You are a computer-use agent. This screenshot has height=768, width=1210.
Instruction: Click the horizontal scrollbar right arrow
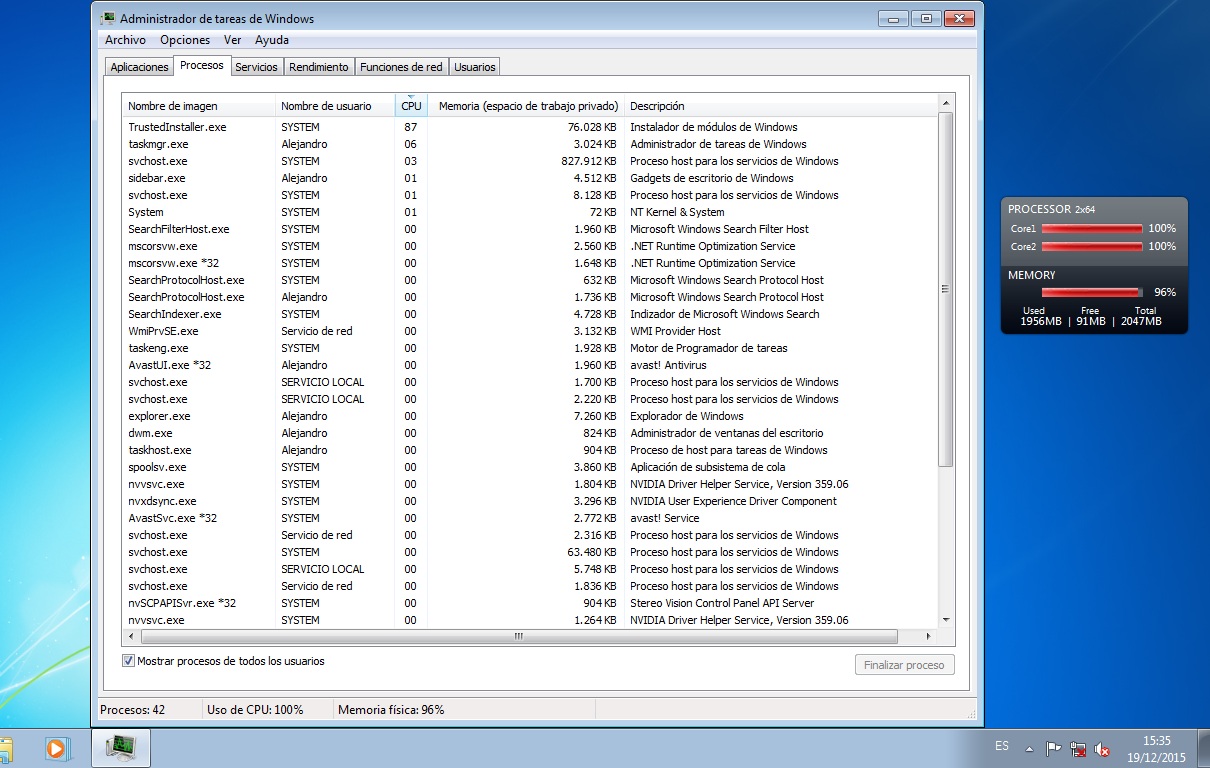[928, 636]
